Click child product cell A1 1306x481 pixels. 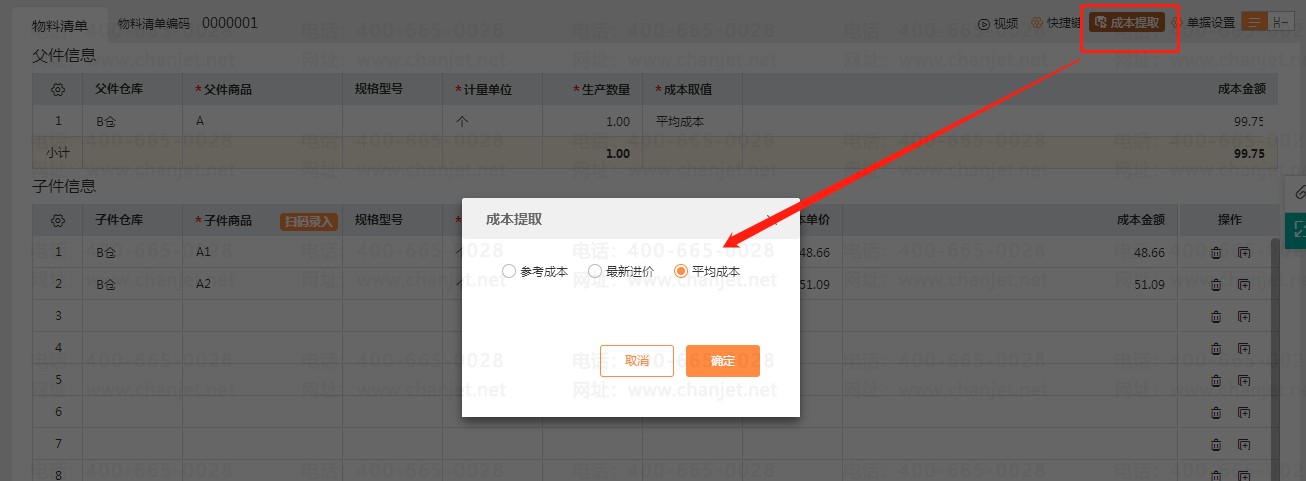point(262,253)
